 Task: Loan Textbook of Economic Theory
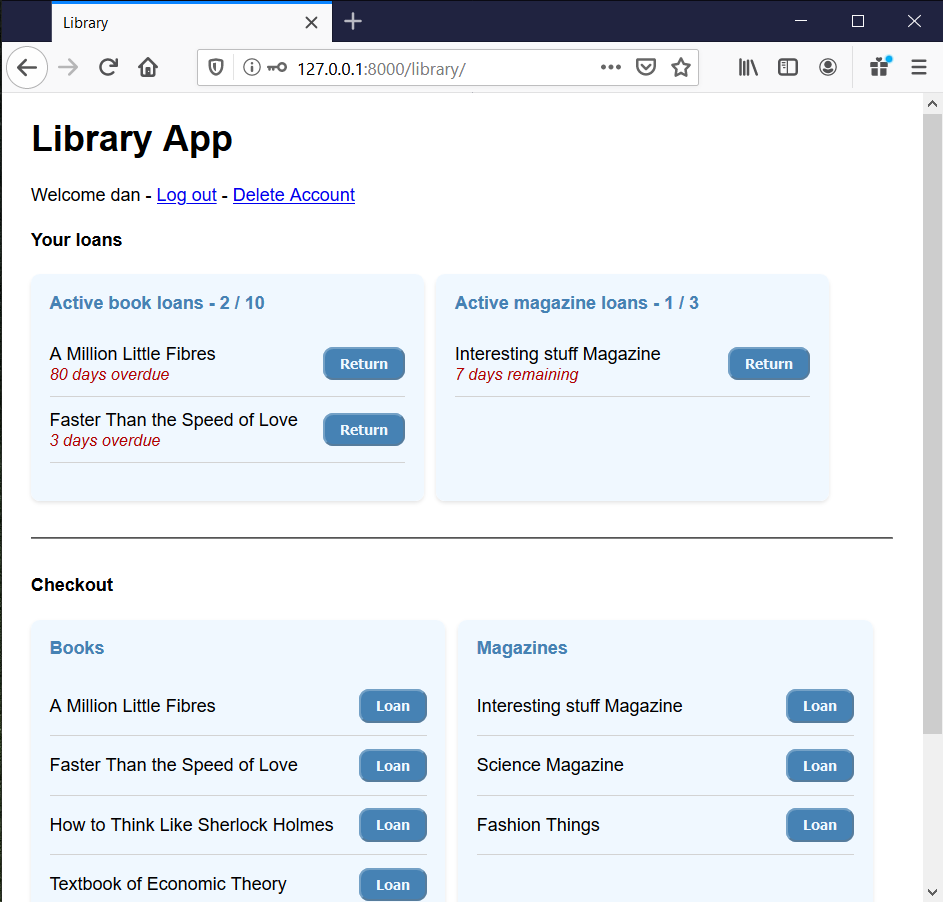(x=393, y=885)
